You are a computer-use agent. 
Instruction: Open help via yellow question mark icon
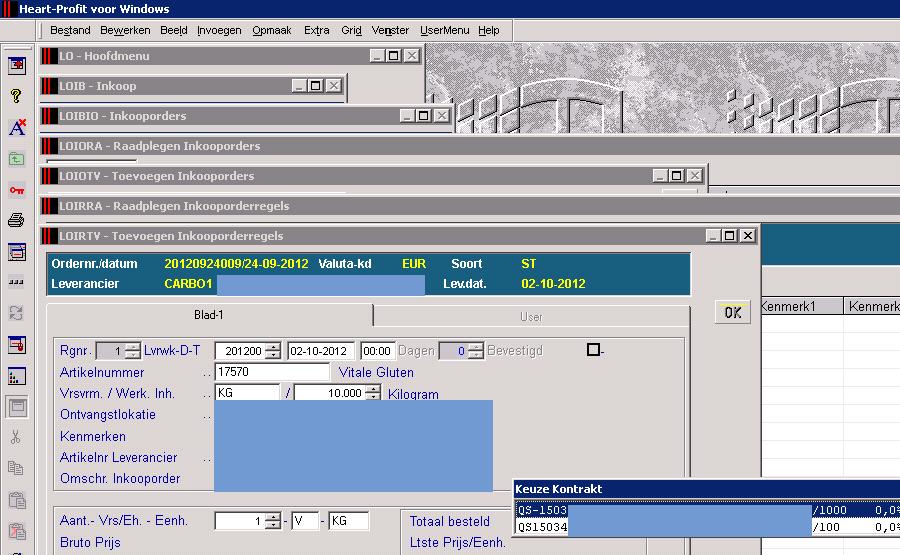point(17,96)
